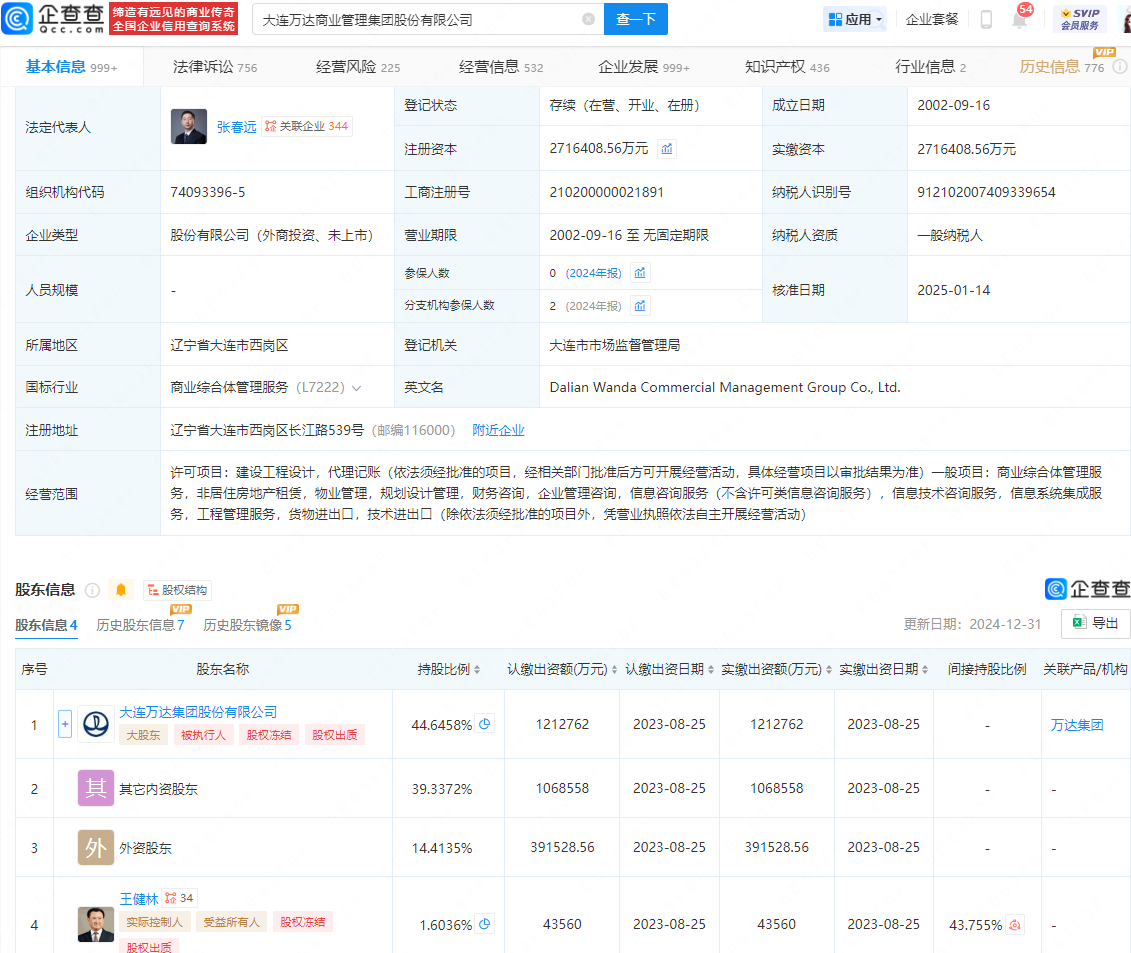Click 股权冻结 tag under 王健林
Screen dimensions: 1131x953
click(302, 922)
